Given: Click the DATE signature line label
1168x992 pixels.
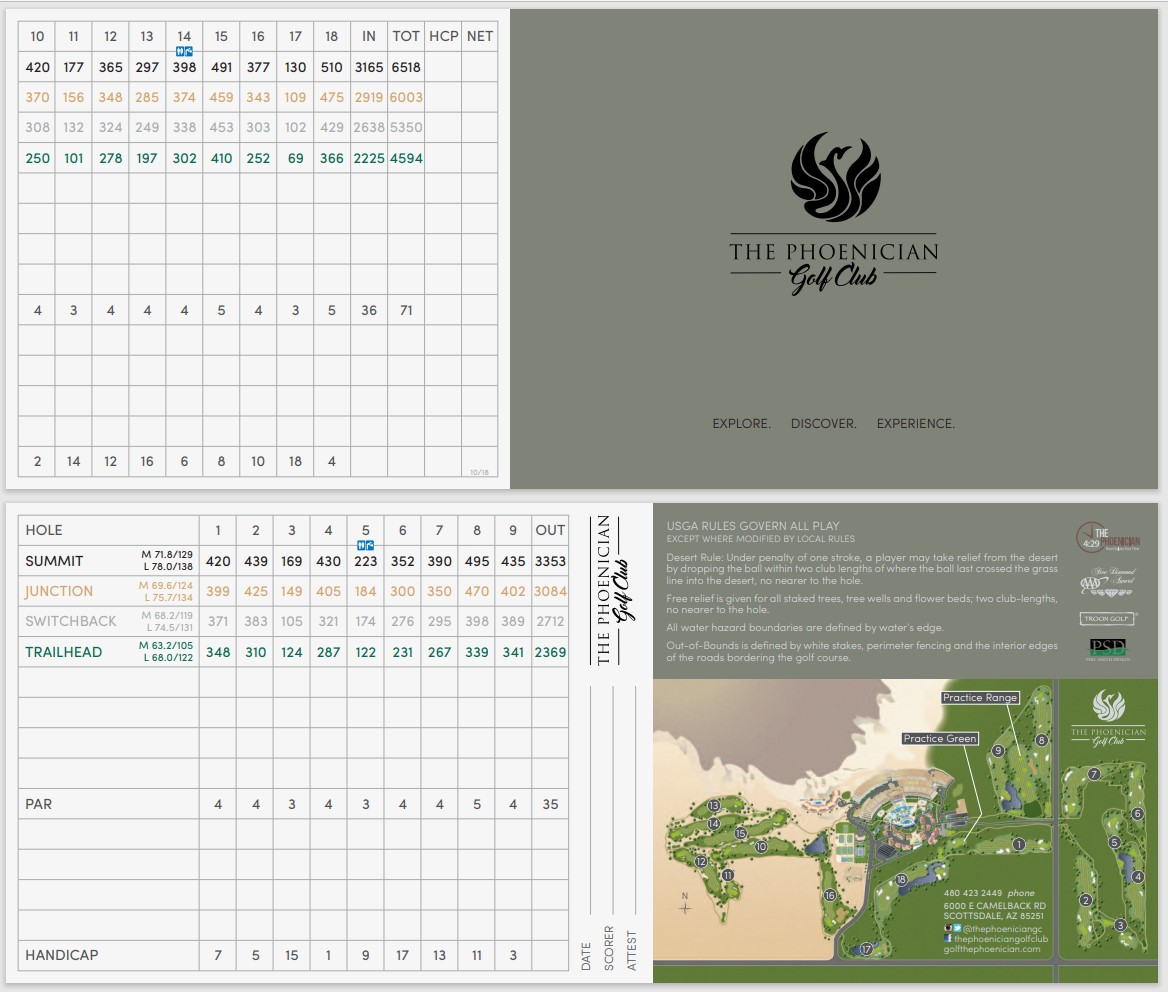Looking at the screenshot, I should 585,956.
